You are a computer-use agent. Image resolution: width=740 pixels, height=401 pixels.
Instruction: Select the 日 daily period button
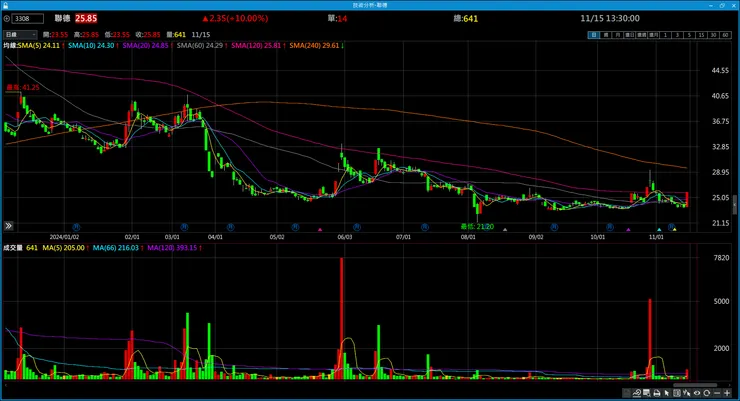coord(593,35)
